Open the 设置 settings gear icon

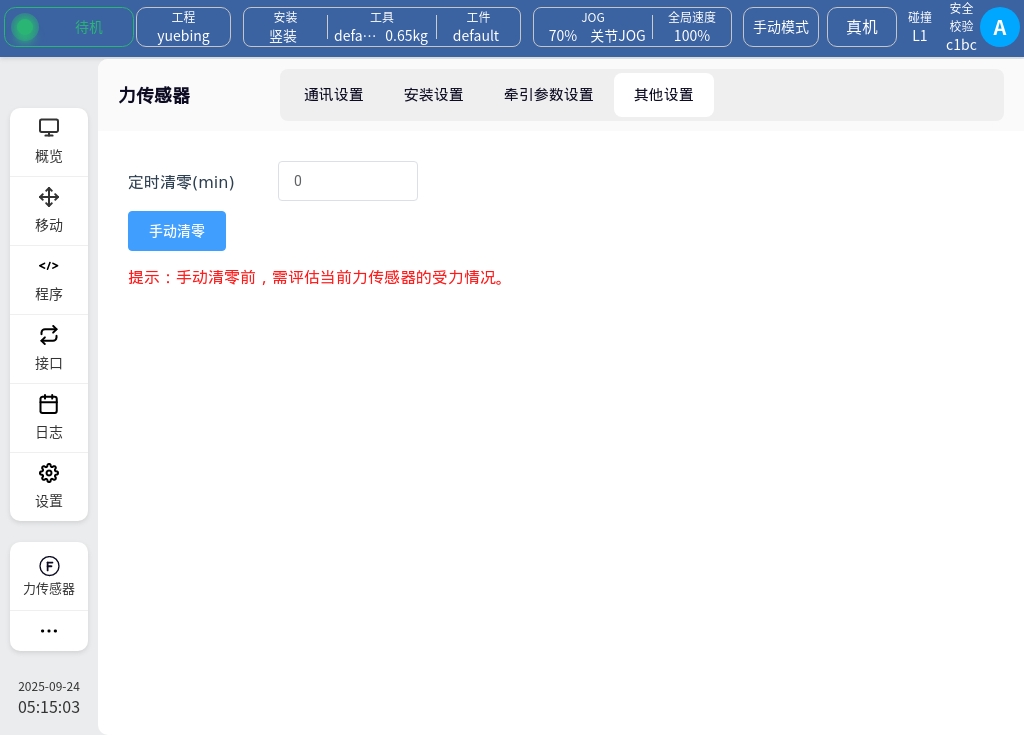[49, 473]
